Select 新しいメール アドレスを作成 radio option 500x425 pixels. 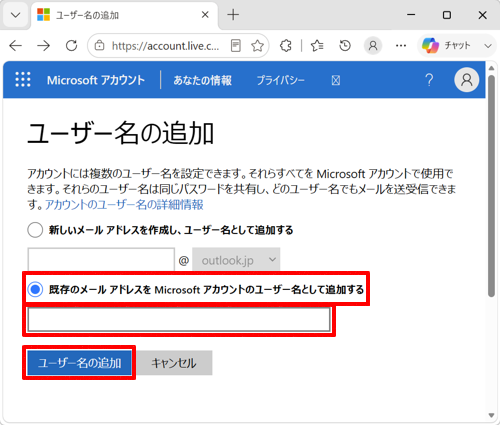(35, 230)
